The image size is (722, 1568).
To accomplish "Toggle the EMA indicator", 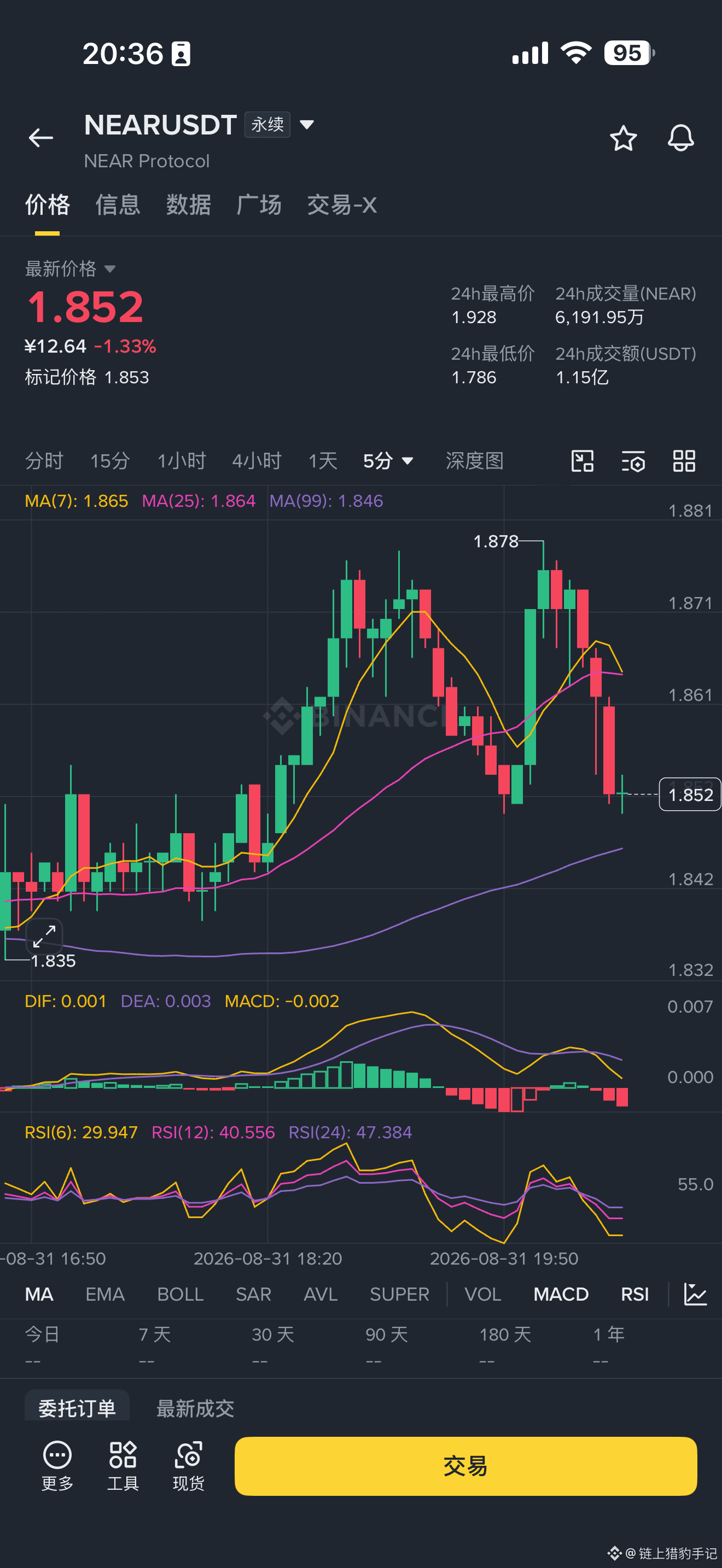I will coord(104,1294).
